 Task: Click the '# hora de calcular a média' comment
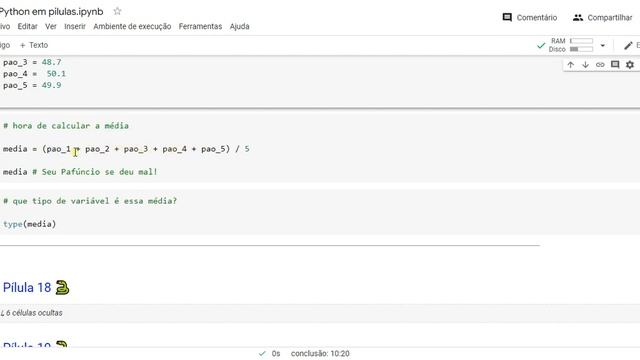[66, 126]
